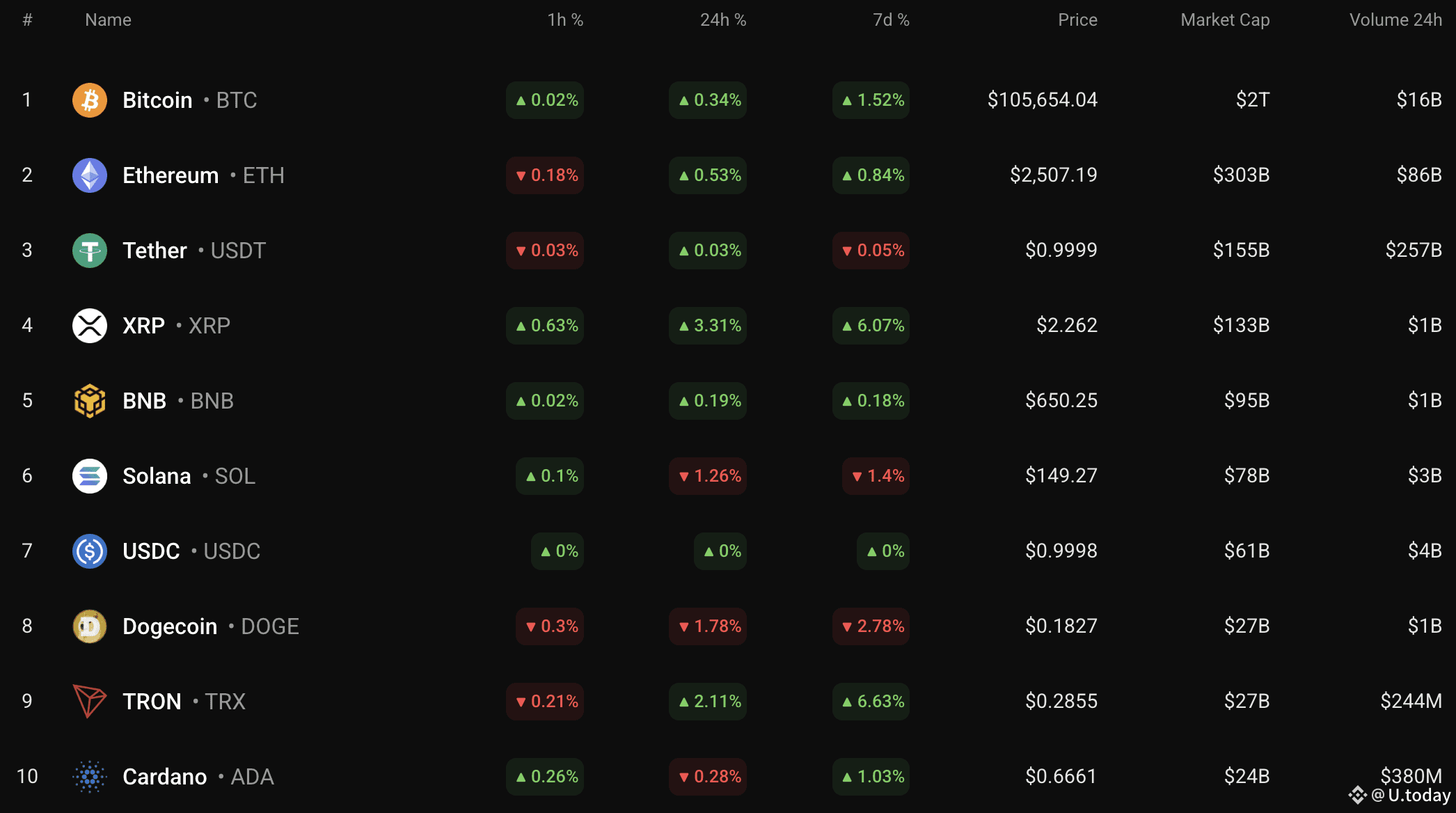Click the Tether green logo icon
Viewport: 1456px width, 813px height.
(90, 251)
